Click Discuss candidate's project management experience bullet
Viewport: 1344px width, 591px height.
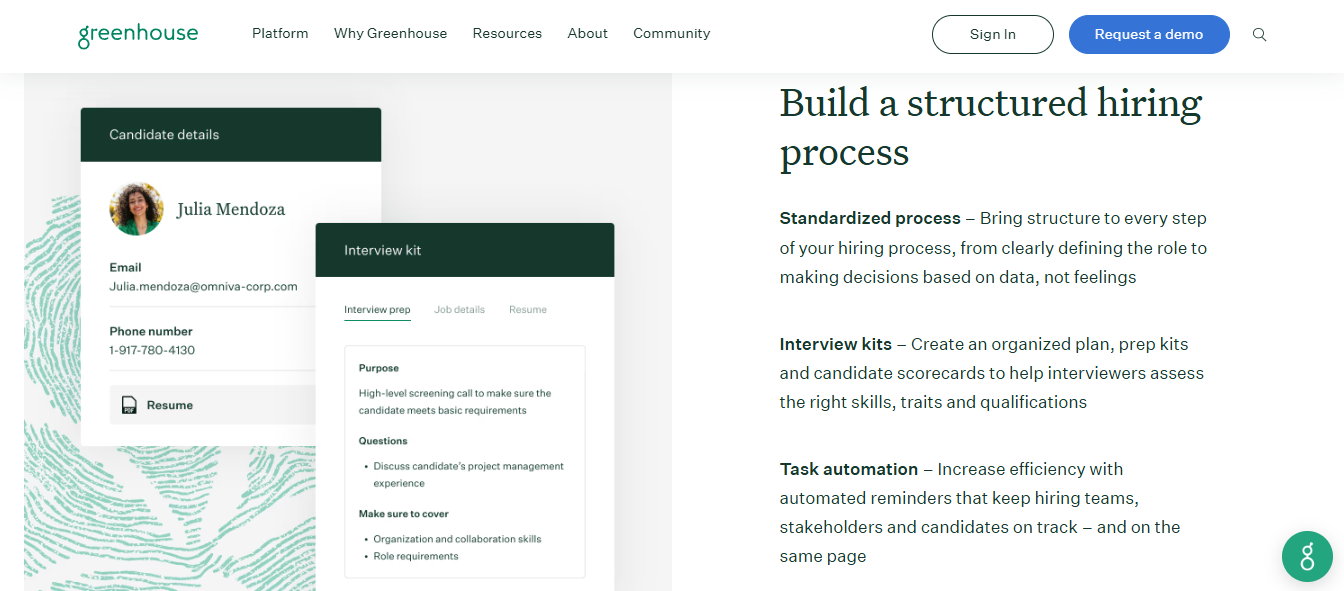(468, 475)
